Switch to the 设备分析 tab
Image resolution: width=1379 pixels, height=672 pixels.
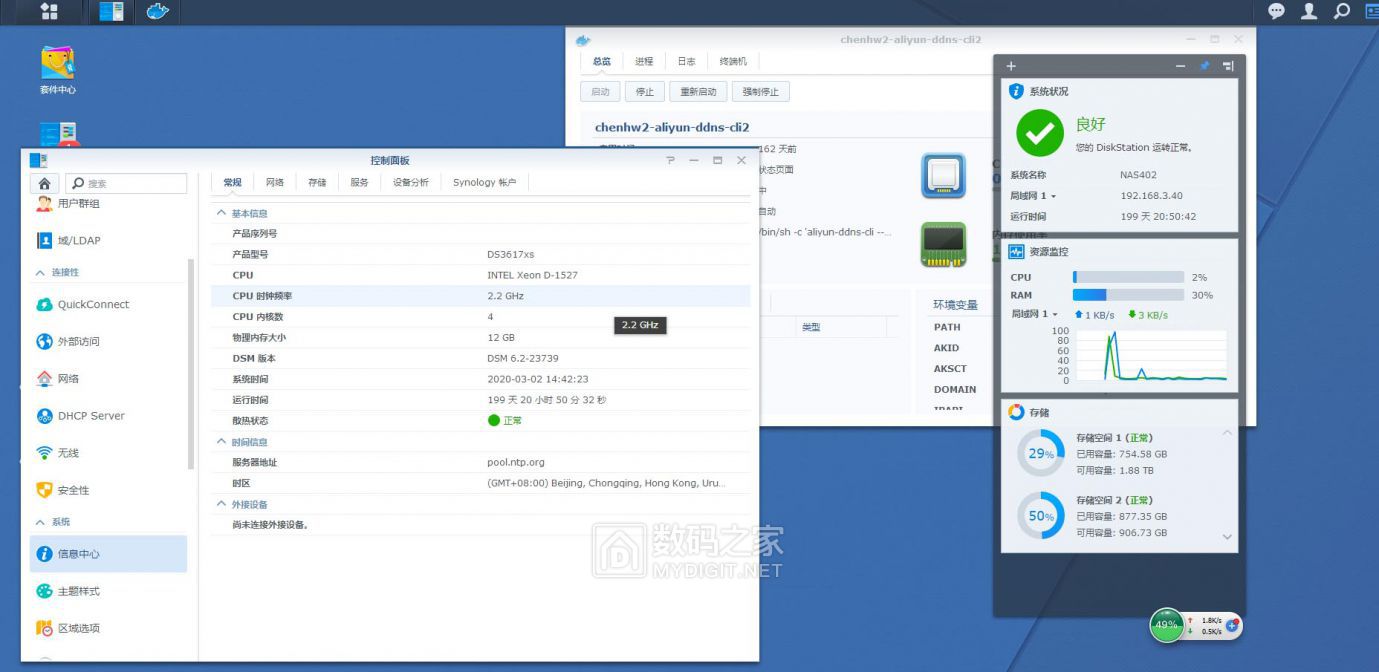[x=410, y=182]
